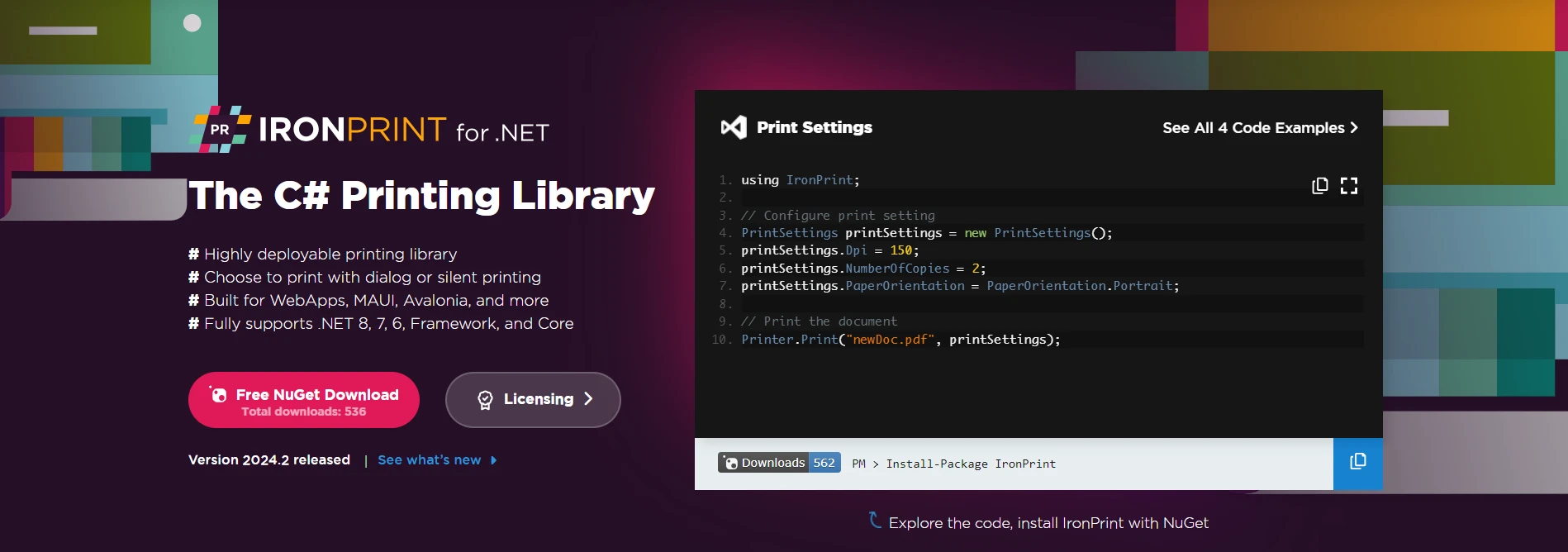Expand the code sample to fullscreen
This screenshot has width=1568, height=552.
[x=1348, y=186]
